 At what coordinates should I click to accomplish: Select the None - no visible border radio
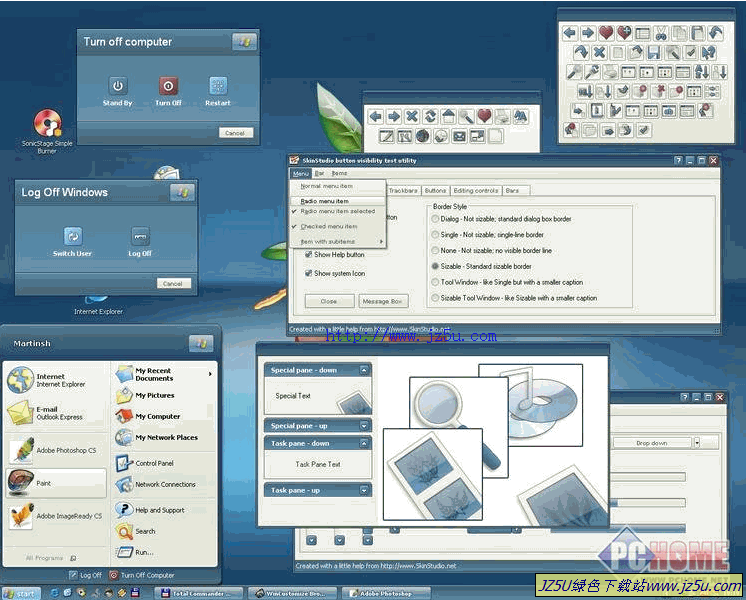click(x=435, y=250)
